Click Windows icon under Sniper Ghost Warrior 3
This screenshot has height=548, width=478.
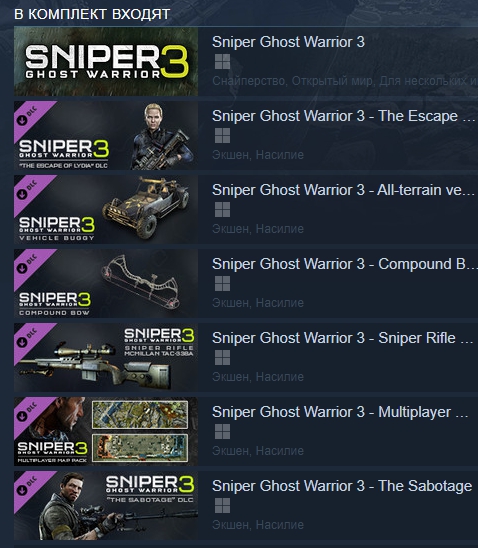tap(223, 62)
